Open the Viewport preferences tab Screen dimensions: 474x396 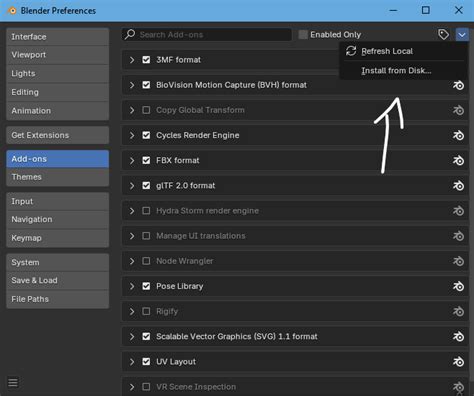click(58, 55)
